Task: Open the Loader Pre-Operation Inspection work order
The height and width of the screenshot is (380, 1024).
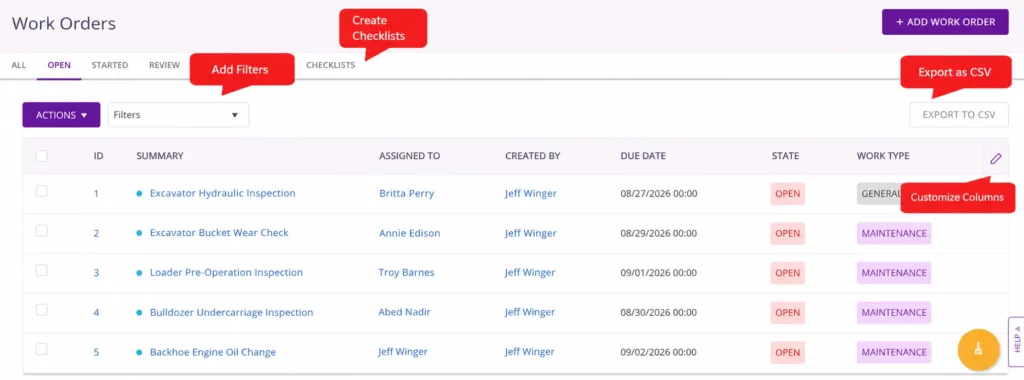Action: [227, 273]
